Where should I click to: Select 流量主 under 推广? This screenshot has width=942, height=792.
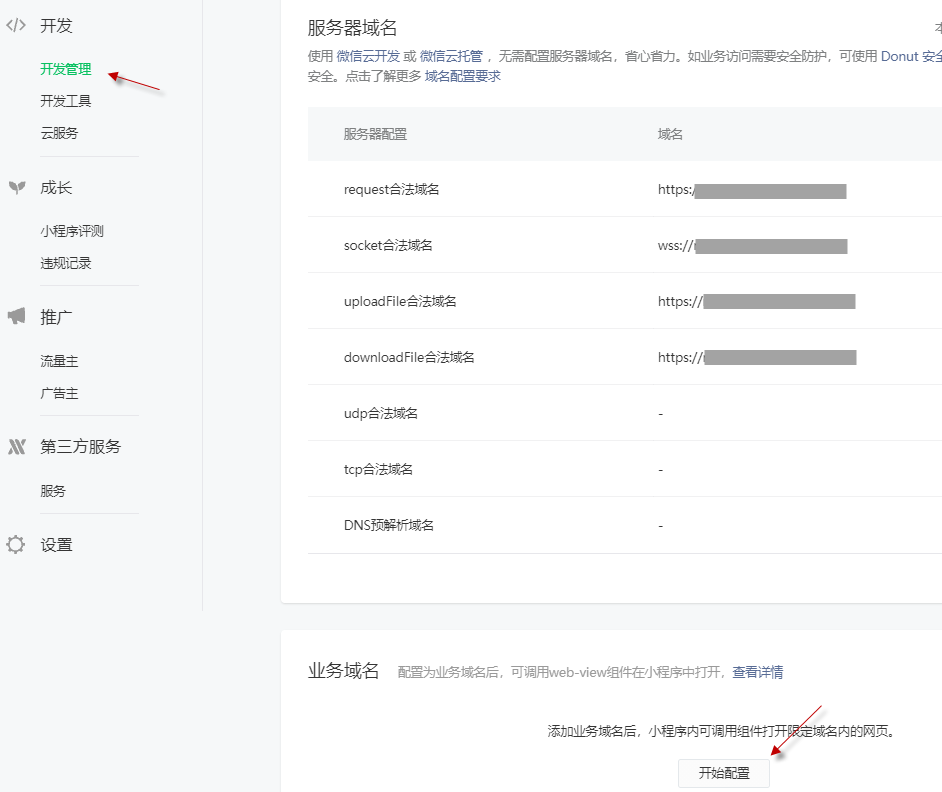59,361
